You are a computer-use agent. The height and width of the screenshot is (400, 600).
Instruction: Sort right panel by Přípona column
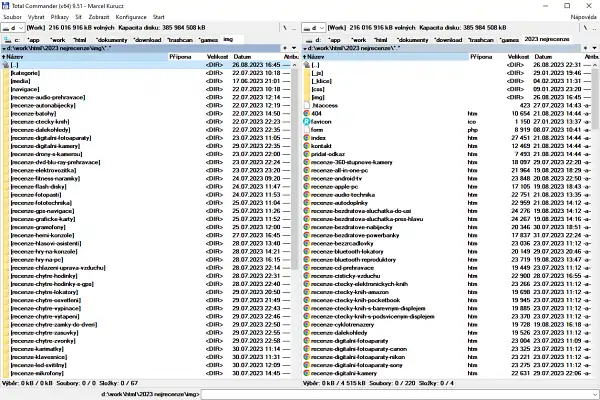(486, 57)
